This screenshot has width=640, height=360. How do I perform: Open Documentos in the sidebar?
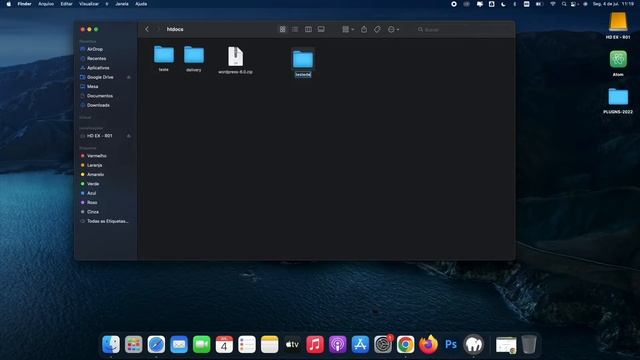(x=100, y=96)
